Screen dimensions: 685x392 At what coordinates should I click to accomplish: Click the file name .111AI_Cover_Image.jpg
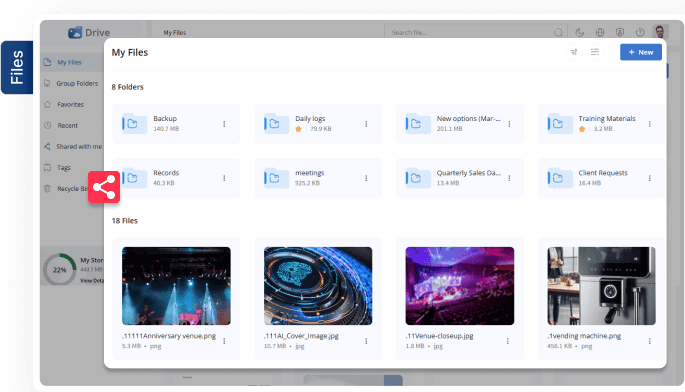click(x=301, y=336)
